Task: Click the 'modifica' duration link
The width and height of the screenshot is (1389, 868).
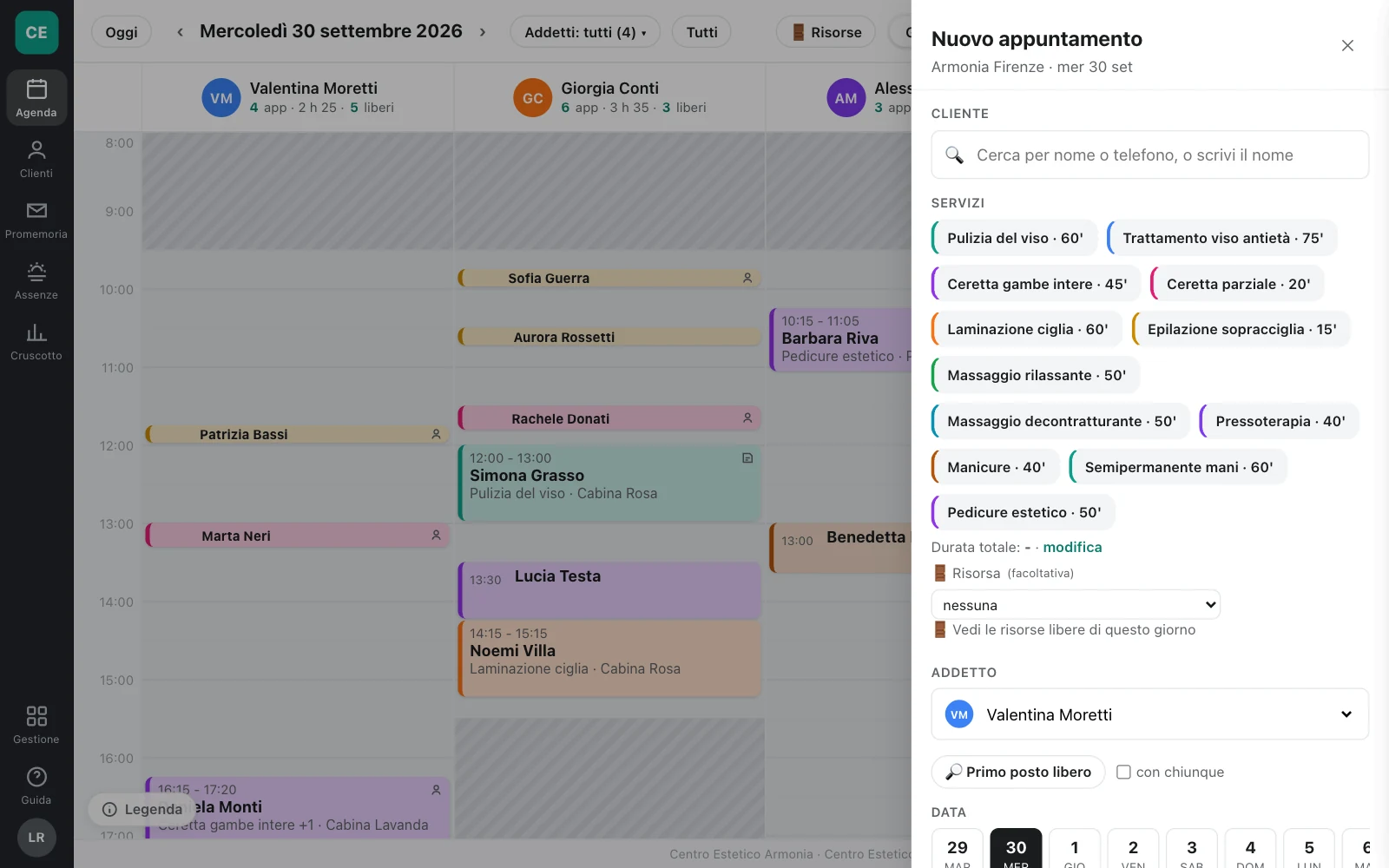Action: tap(1072, 547)
